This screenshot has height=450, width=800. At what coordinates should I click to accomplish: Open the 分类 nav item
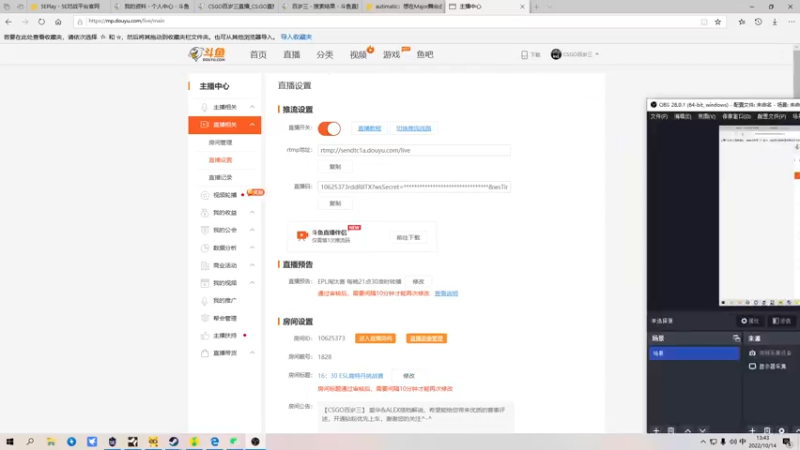pyautogui.click(x=324, y=55)
